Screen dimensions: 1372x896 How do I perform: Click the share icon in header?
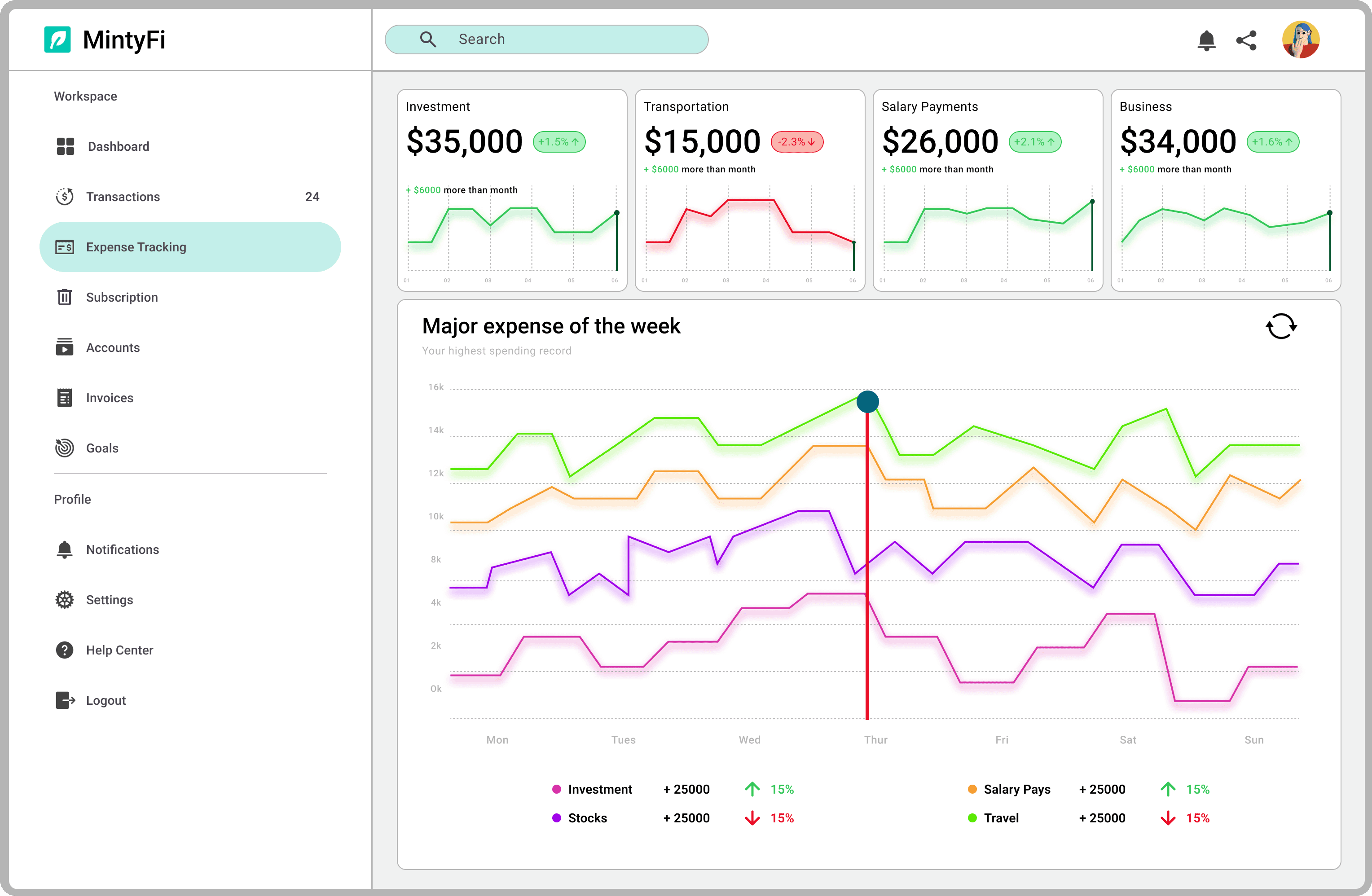click(x=1246, y=40)
